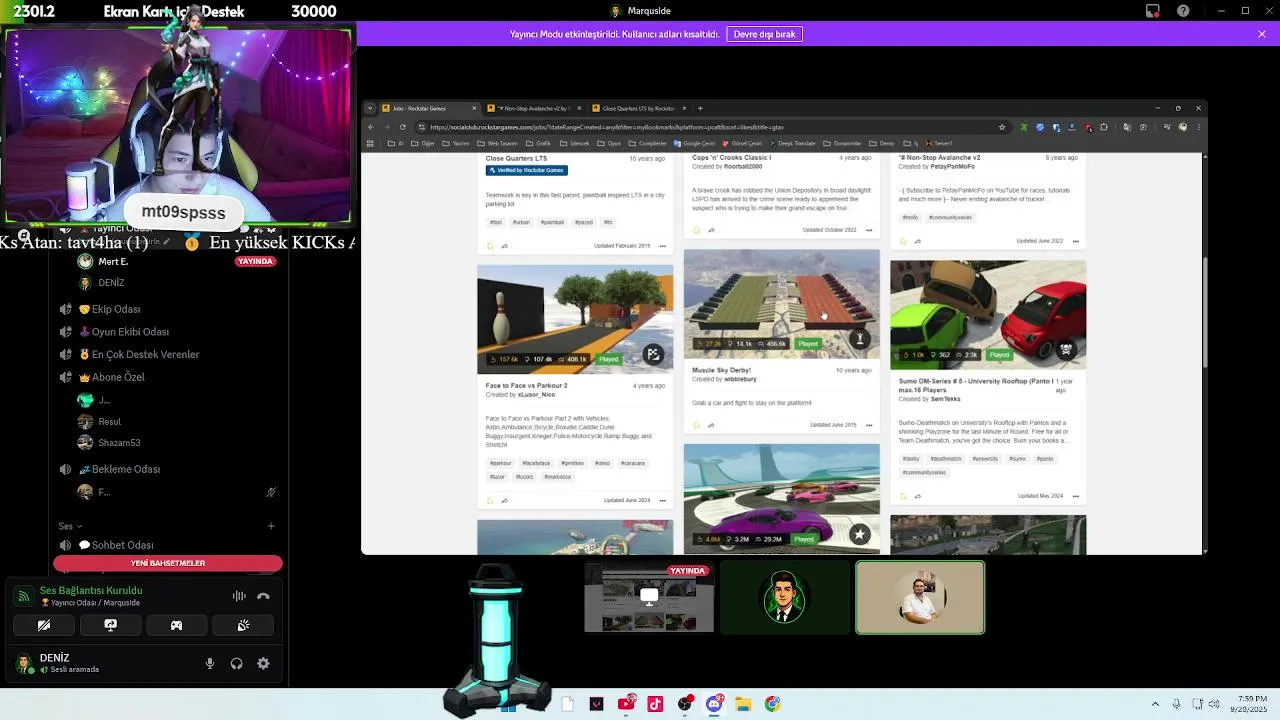The image size is (1280, 720).
Task: Mute microphone in Discord user panel
Action: point(210,663)
